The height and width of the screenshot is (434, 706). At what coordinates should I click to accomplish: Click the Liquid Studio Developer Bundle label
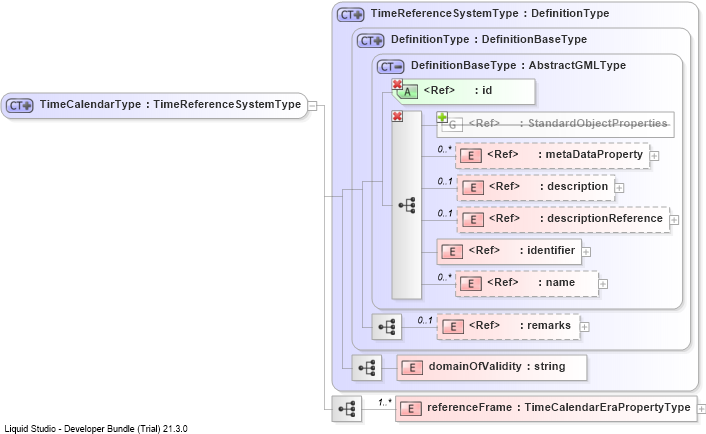coord(96,429)
